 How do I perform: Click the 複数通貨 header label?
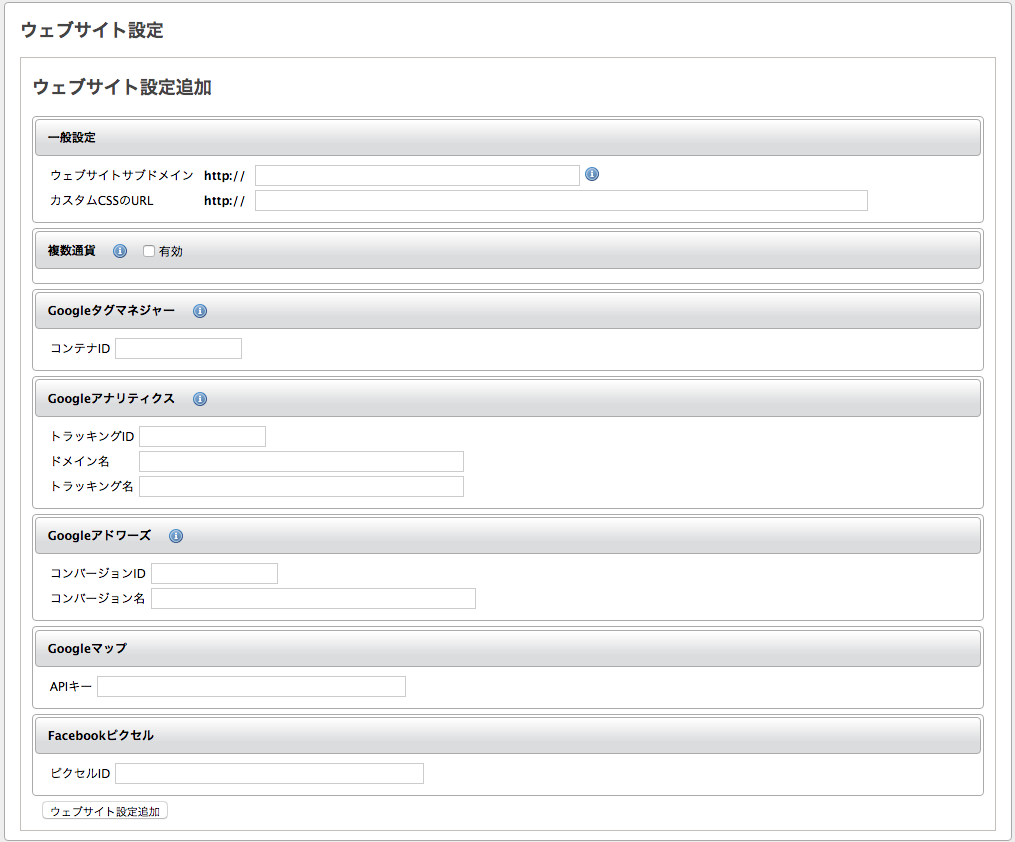(71, 250)
